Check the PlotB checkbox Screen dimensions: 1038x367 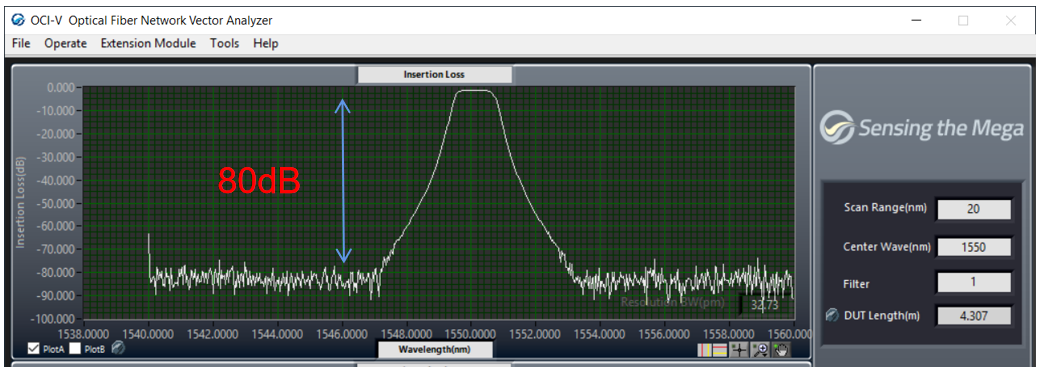coord(75,348)
